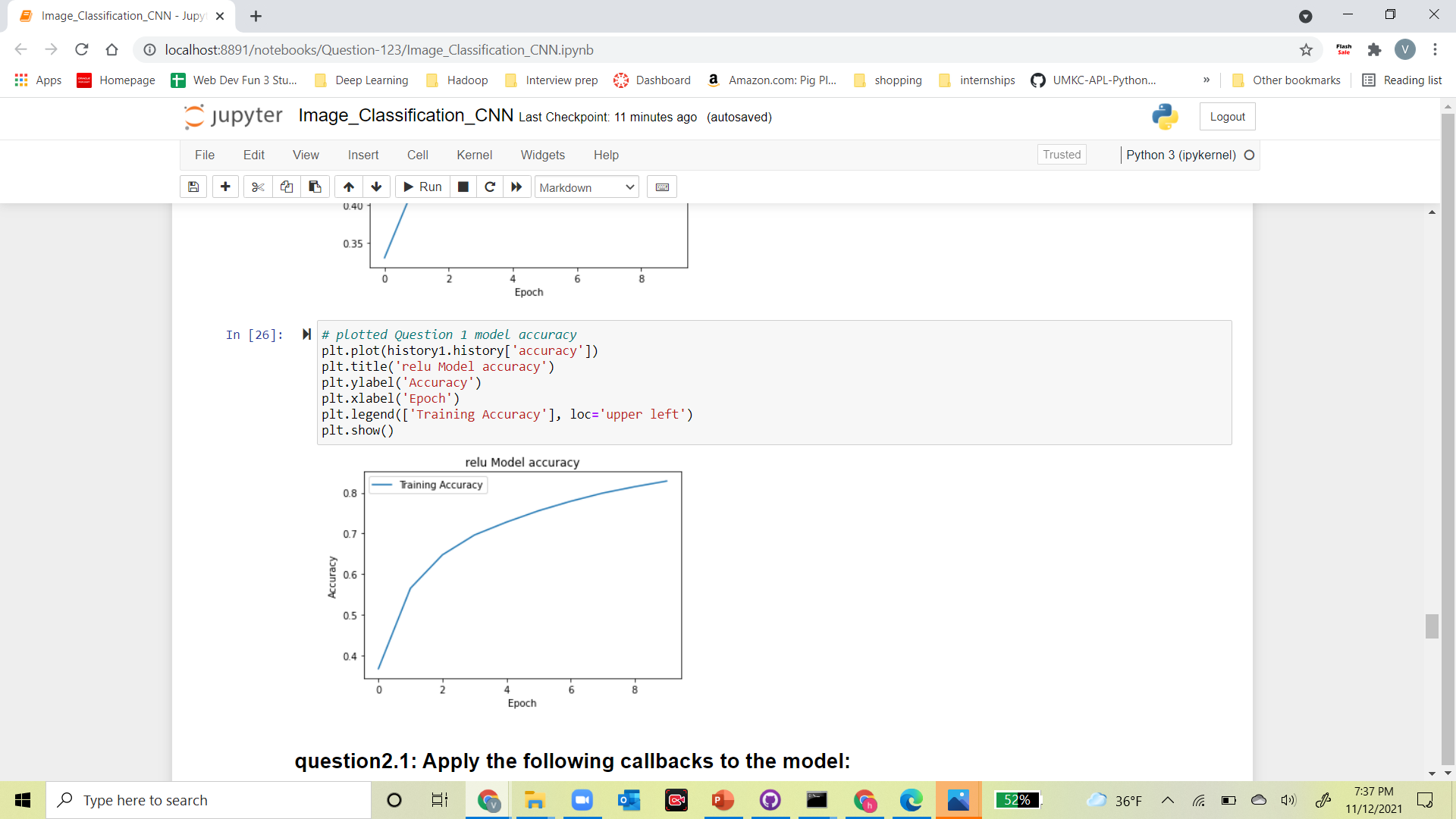Click the Logout button
The image size is (1456, 819).
click(x=1226, y=116)
